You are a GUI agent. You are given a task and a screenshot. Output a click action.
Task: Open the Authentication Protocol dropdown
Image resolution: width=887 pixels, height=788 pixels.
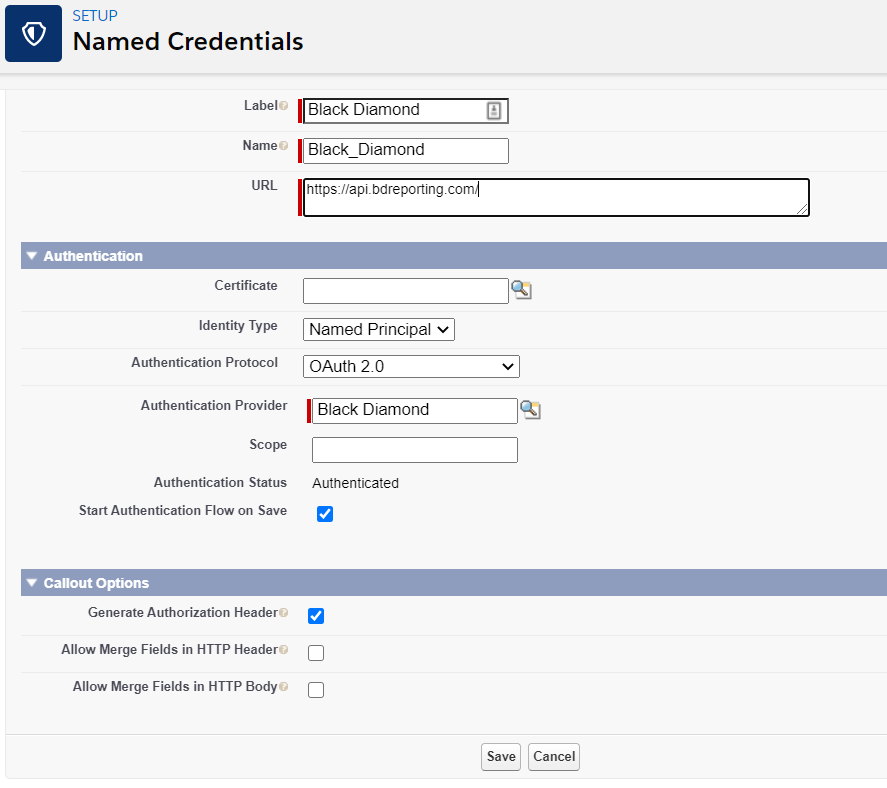411,367
